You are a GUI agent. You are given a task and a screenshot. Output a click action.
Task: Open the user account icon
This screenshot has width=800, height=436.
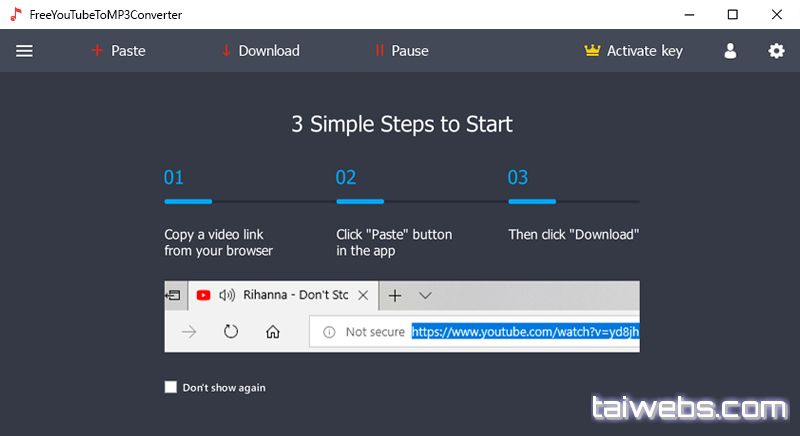tap(730, 51)
